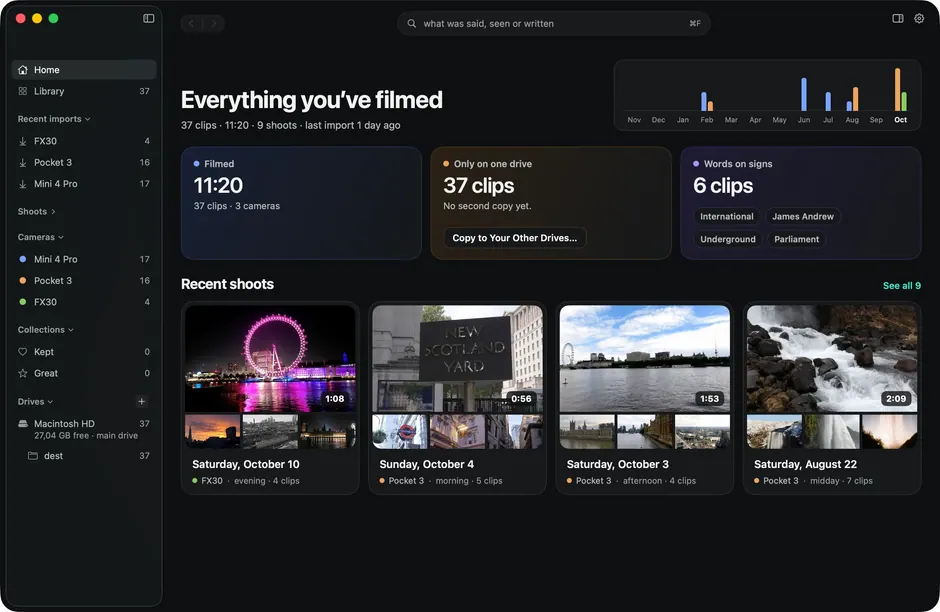Open Saturday, October 10 London Eye thumbnail
940x612 pixels.
click(270, 358)
